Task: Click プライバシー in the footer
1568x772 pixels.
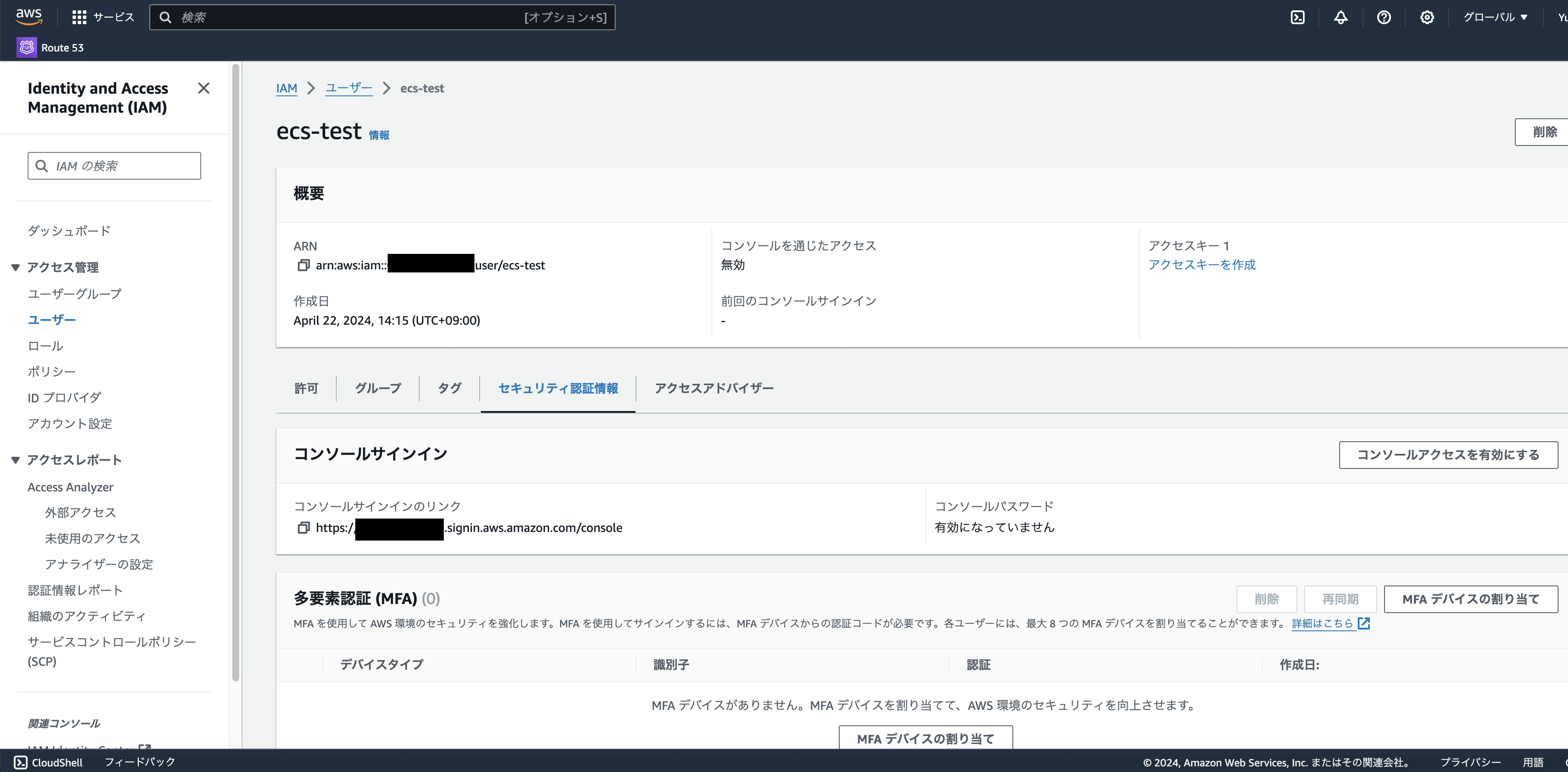Action: (1470, 762)
